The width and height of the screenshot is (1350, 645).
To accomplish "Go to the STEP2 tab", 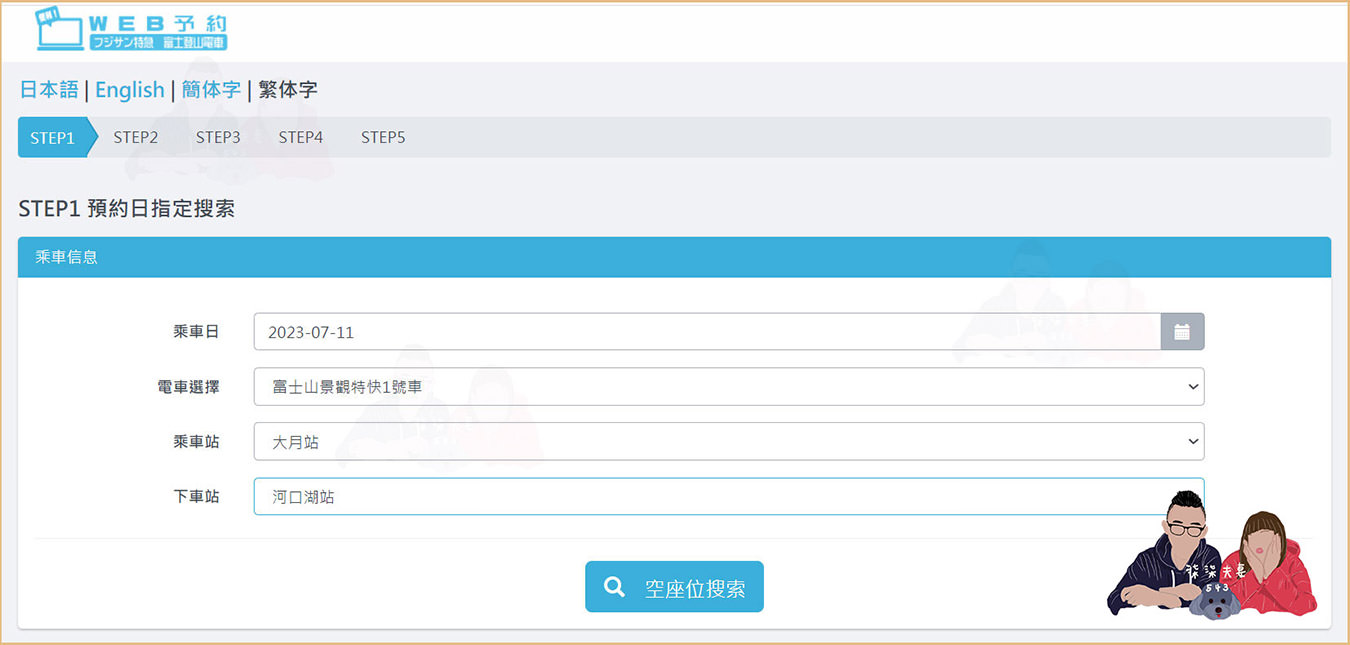I will (x=136, y=138).
